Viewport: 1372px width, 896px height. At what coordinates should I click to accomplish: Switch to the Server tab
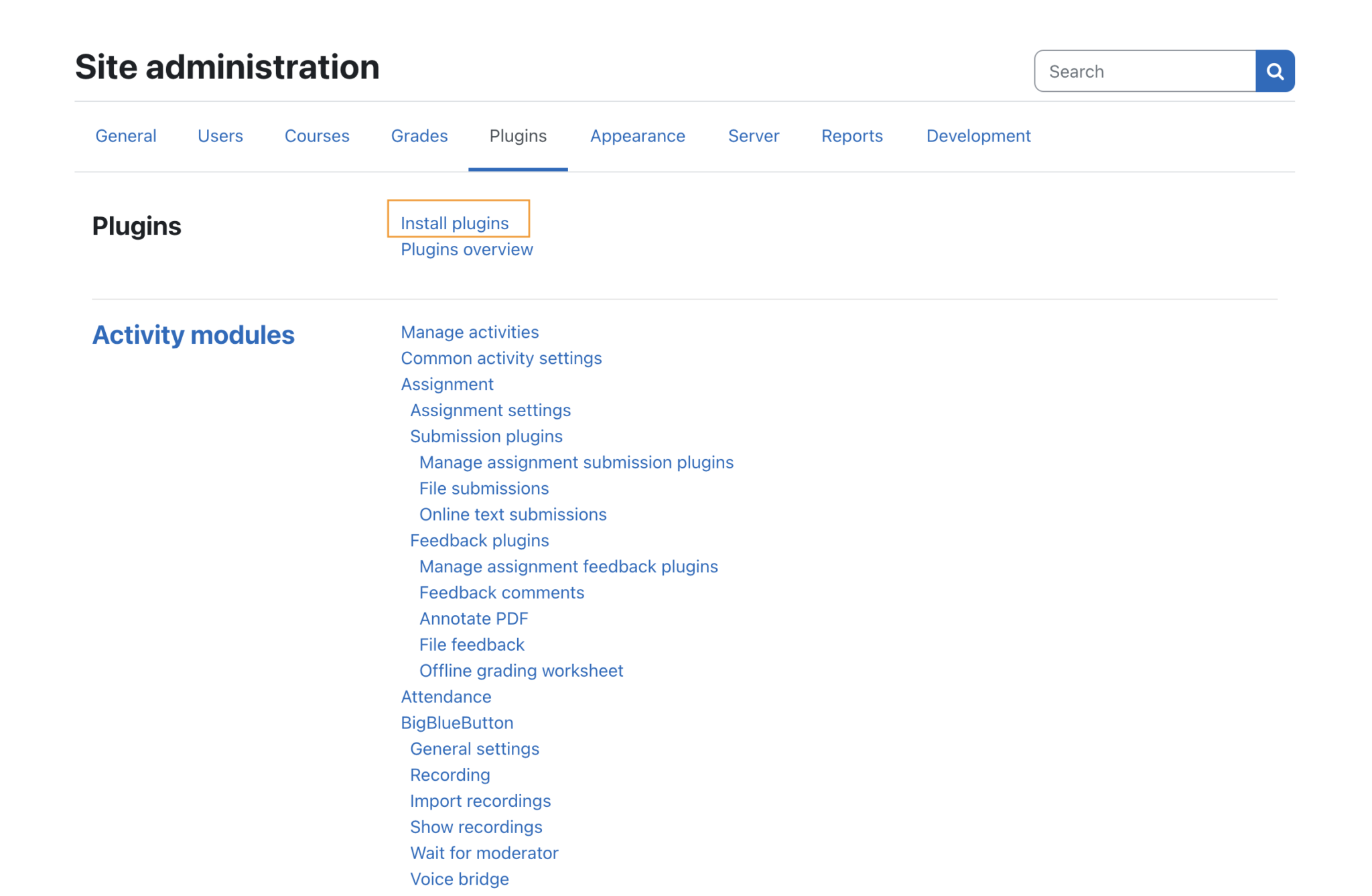pyautogui.click(x=753, y=136)
